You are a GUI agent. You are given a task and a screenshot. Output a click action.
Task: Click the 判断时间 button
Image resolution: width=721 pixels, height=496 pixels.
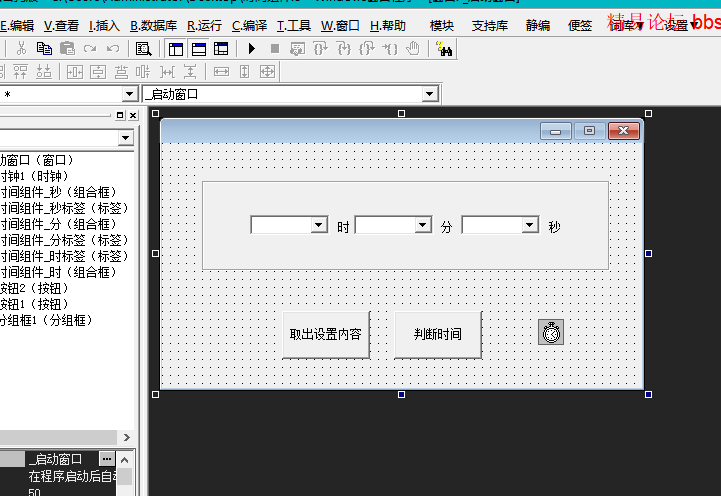pos(437,334)
